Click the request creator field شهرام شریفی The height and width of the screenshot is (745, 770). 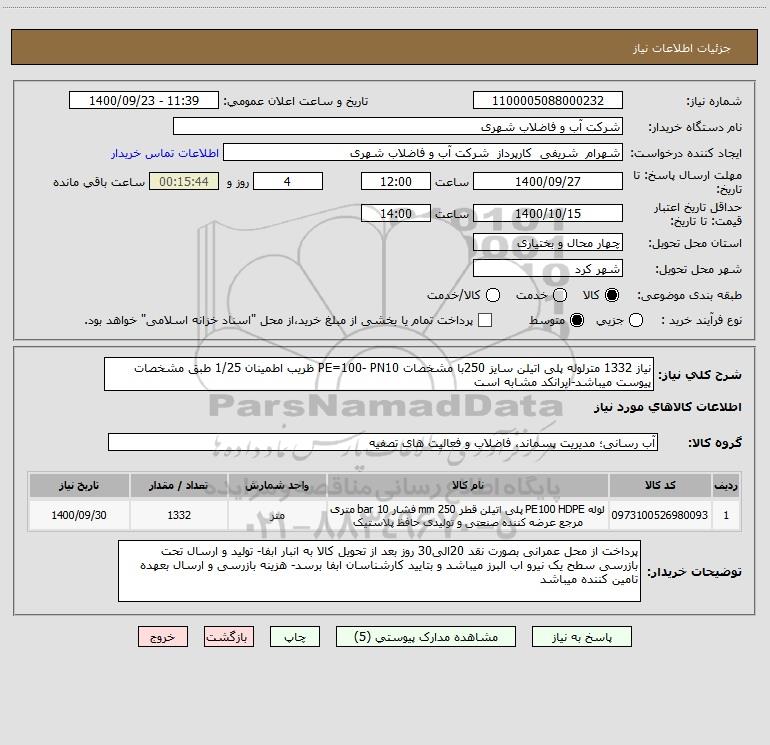point(423,153)
